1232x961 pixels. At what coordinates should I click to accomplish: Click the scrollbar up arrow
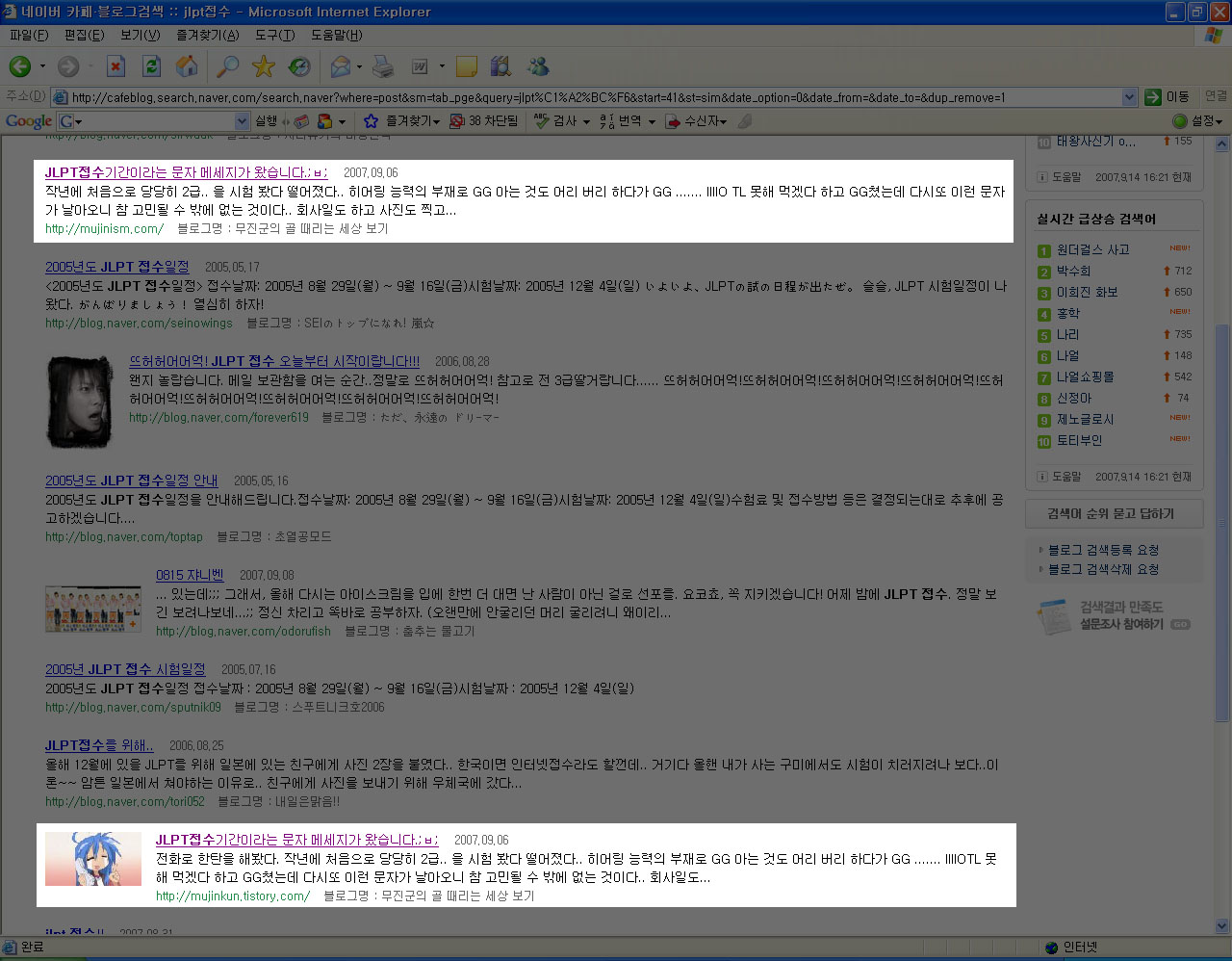point(1222,144)
